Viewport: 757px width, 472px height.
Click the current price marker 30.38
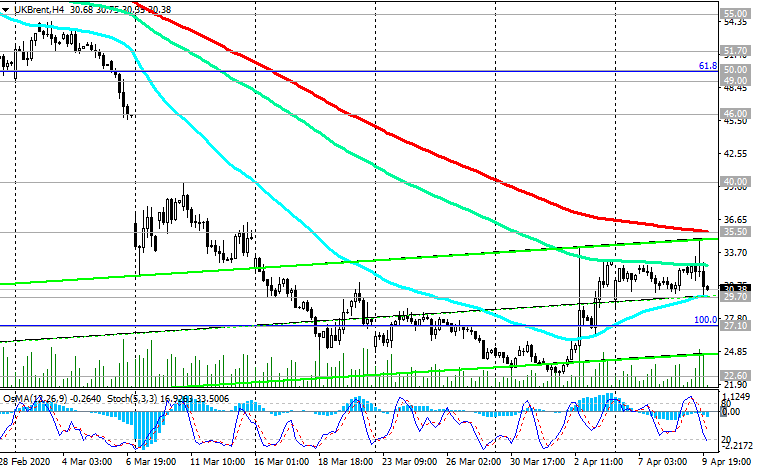735,288
